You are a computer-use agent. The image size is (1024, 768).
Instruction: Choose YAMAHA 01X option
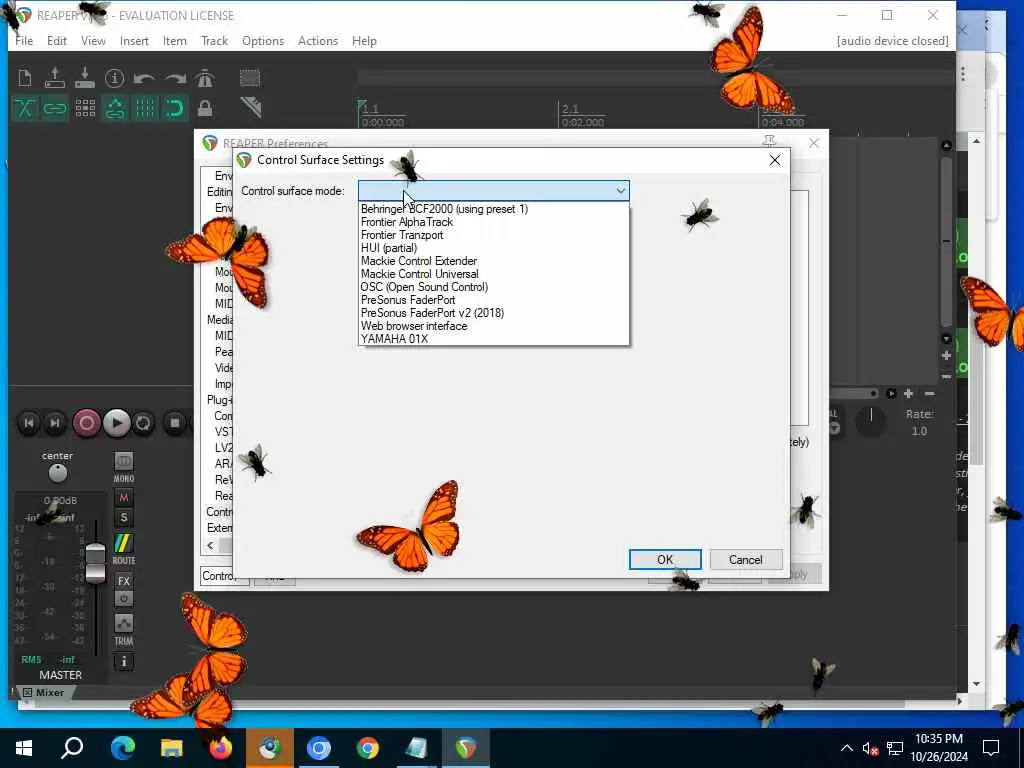point(494,339)
